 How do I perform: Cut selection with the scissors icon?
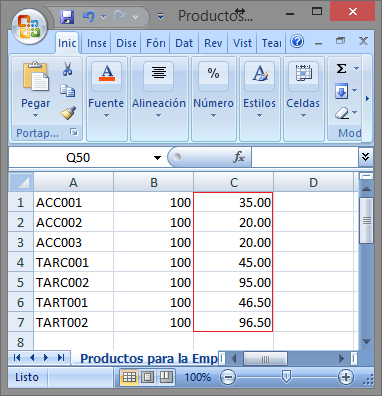click(x=67, y=69)
